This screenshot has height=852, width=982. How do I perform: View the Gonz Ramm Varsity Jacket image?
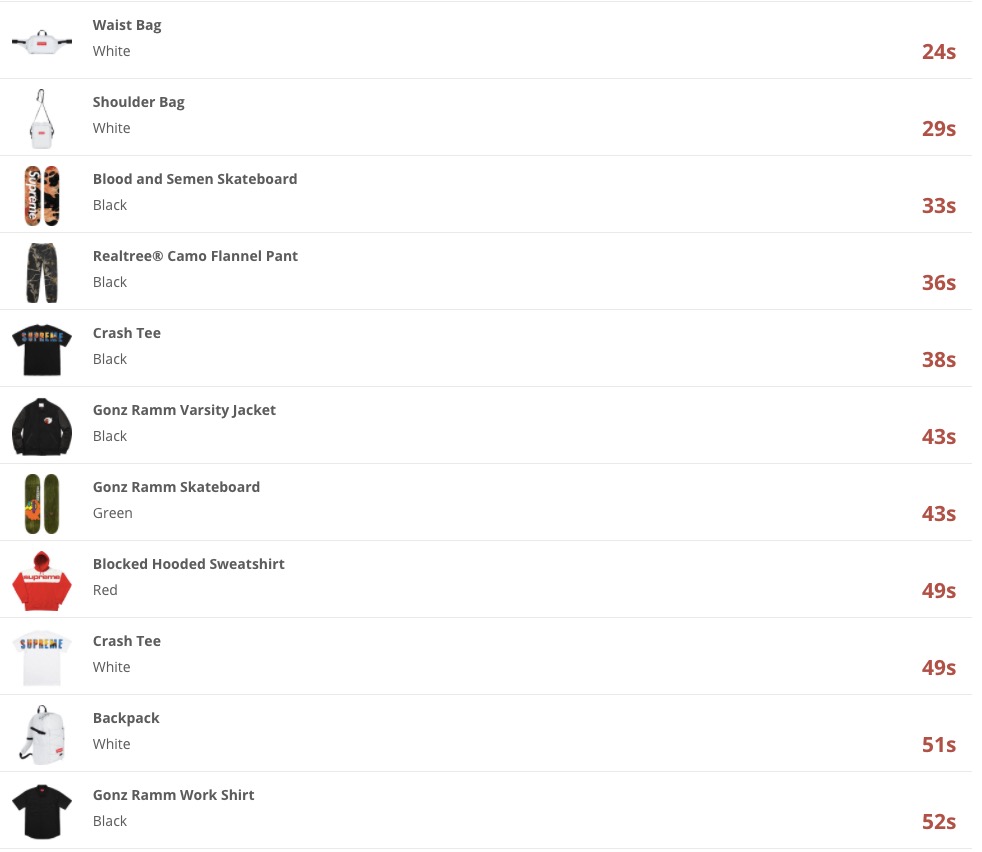(42, 427)
